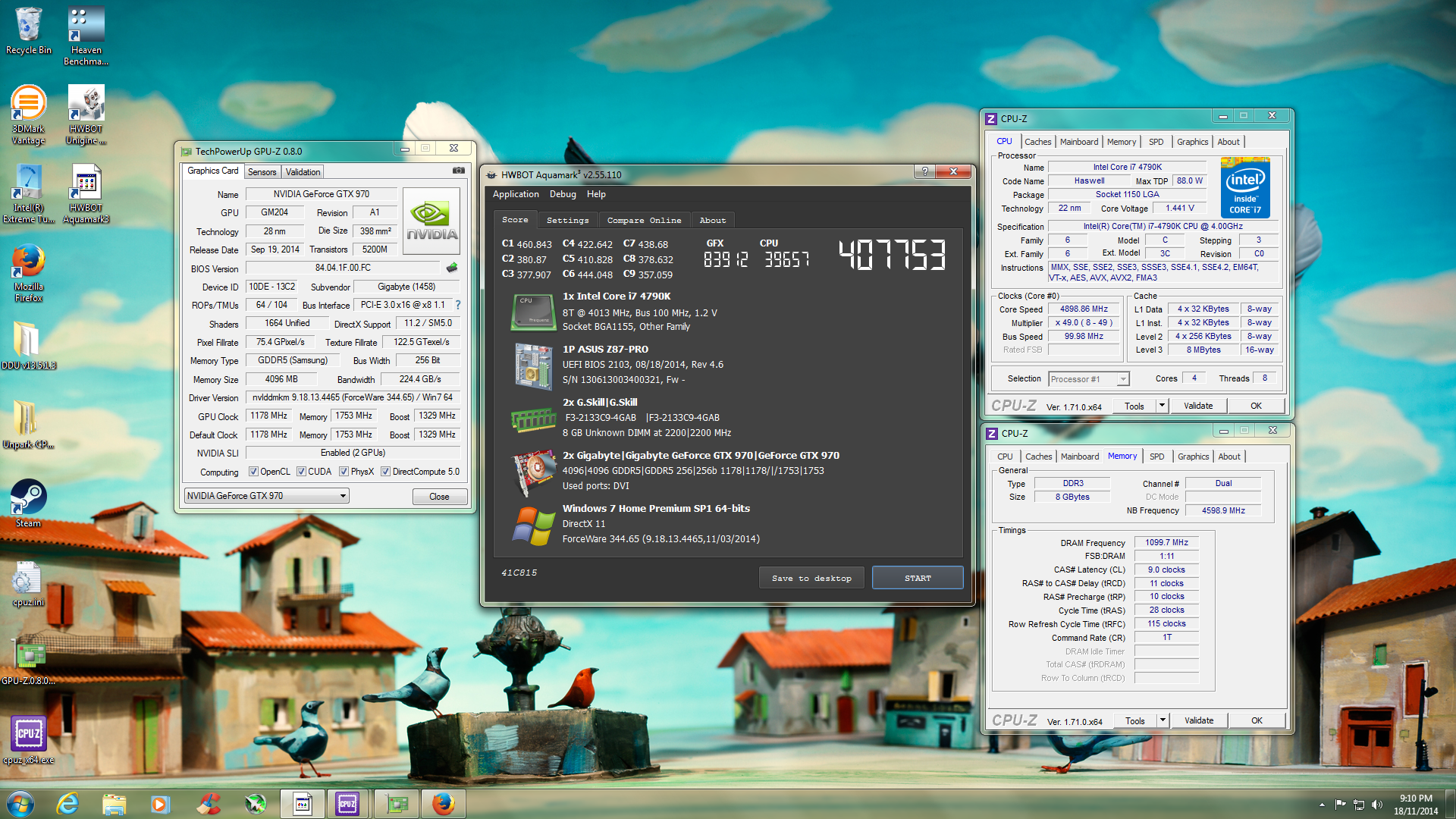Switch to Settings tab in Aquamark

[x=567, y=220]
